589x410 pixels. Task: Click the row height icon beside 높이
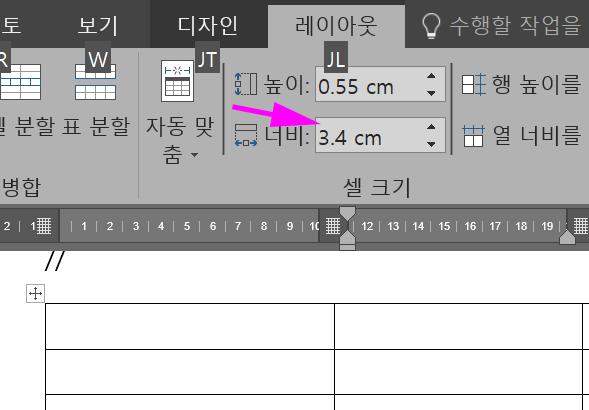(246, 84)
